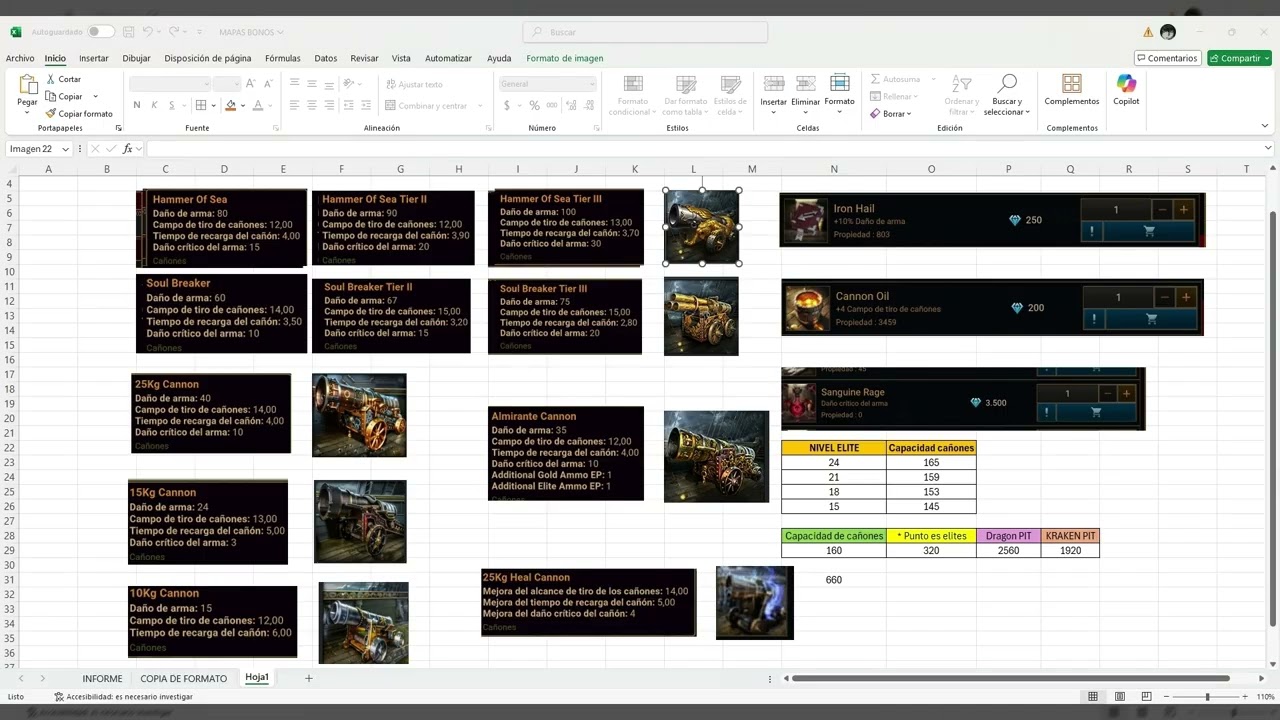Switch to the INFORME sheet tab

pos(102,678)
